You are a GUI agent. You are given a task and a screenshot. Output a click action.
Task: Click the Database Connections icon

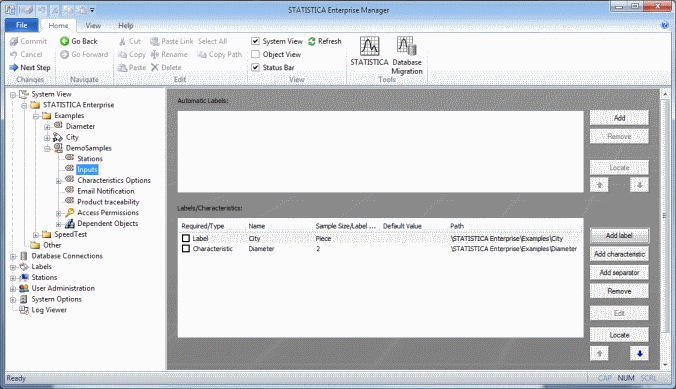tap(24, 256)
